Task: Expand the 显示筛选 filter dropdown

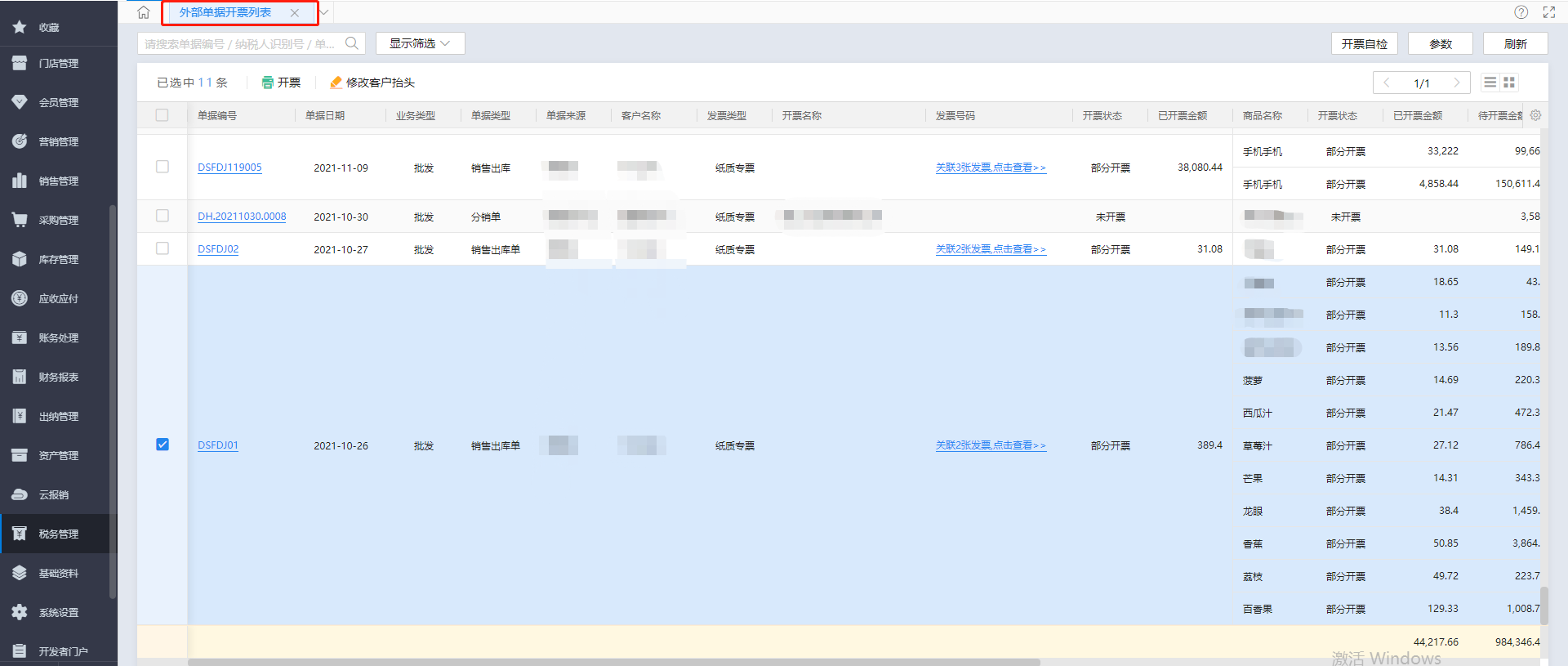Action: [x=420, y=43]
